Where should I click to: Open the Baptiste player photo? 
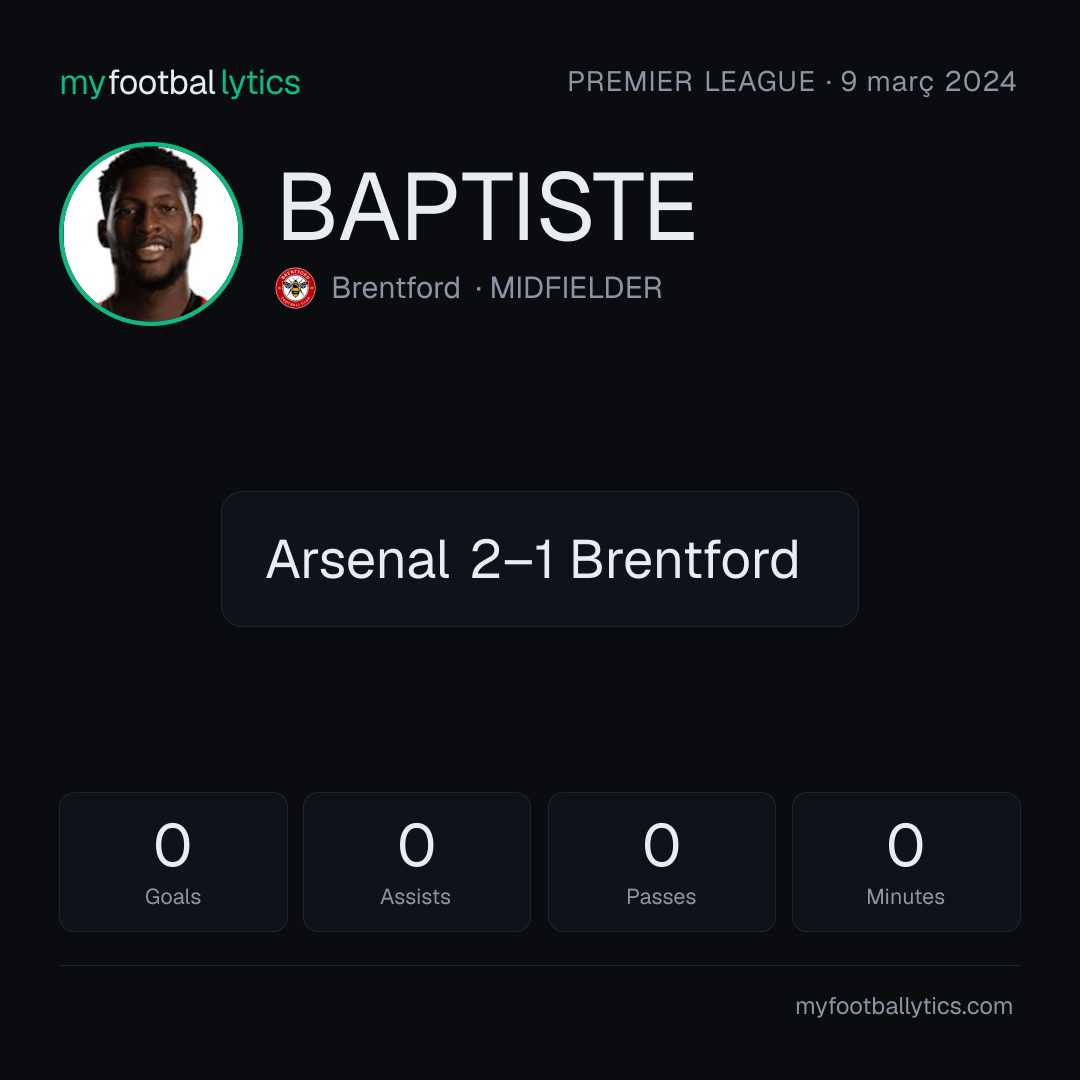[x=151, y=233]
